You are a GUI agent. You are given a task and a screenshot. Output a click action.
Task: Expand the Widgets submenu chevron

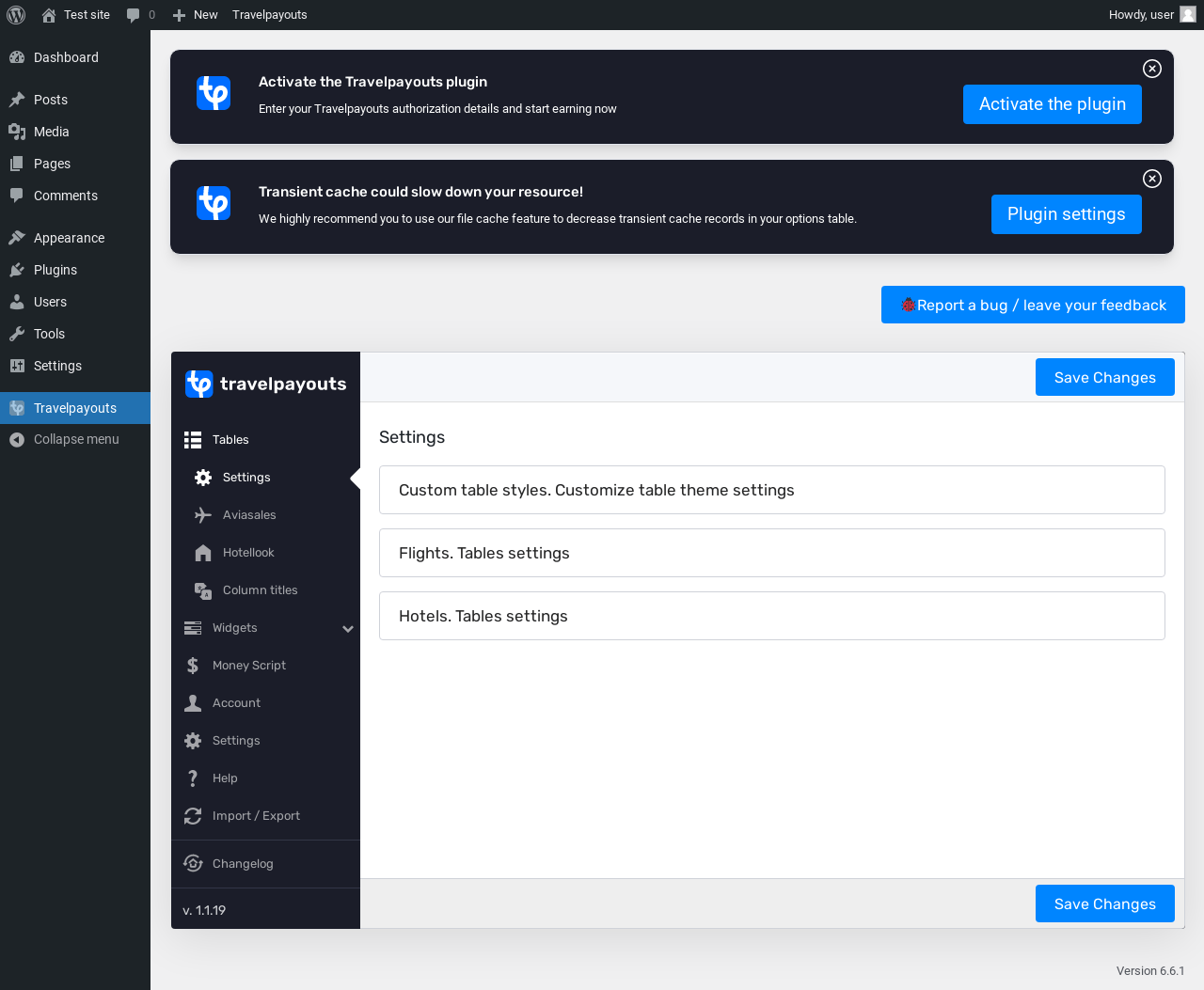(x=348, y=629)
